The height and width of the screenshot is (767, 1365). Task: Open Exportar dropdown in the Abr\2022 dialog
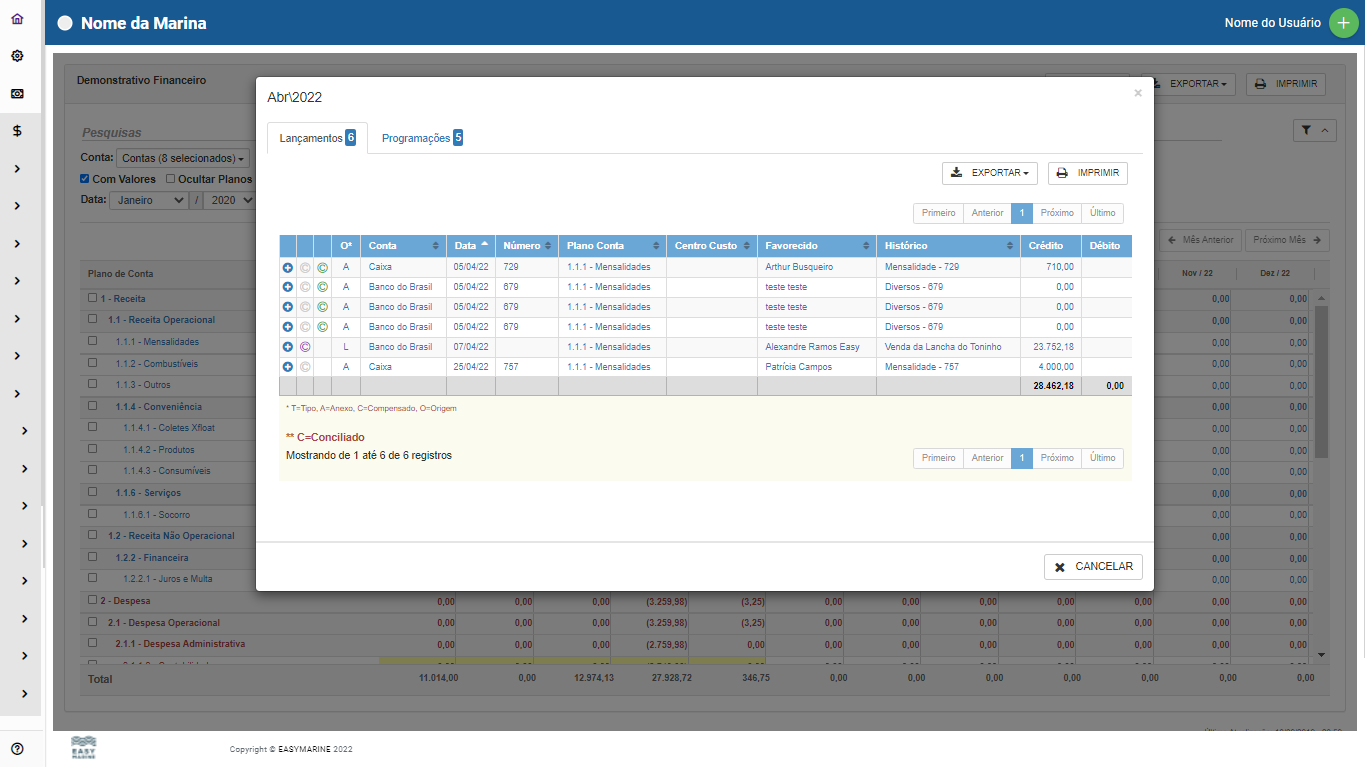pyautogui.click(x=989, y=173)
